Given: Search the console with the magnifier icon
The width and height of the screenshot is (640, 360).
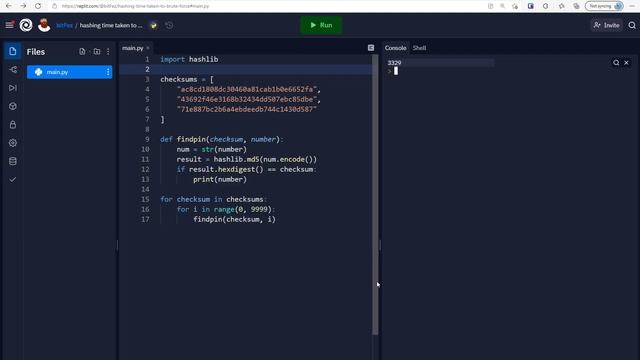Looking at the screenshot, I should click(x=616, y=62).
